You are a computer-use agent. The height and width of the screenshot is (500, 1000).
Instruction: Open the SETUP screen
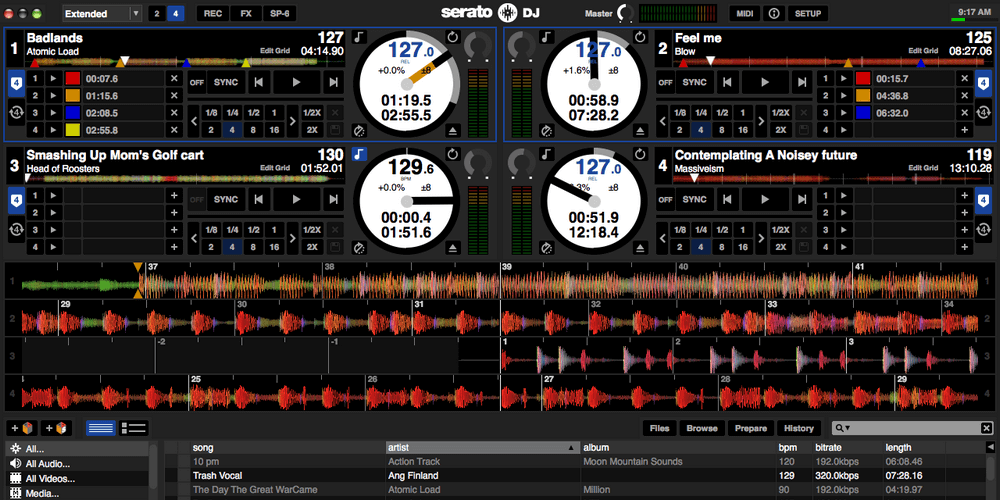(x=807, y=13)
